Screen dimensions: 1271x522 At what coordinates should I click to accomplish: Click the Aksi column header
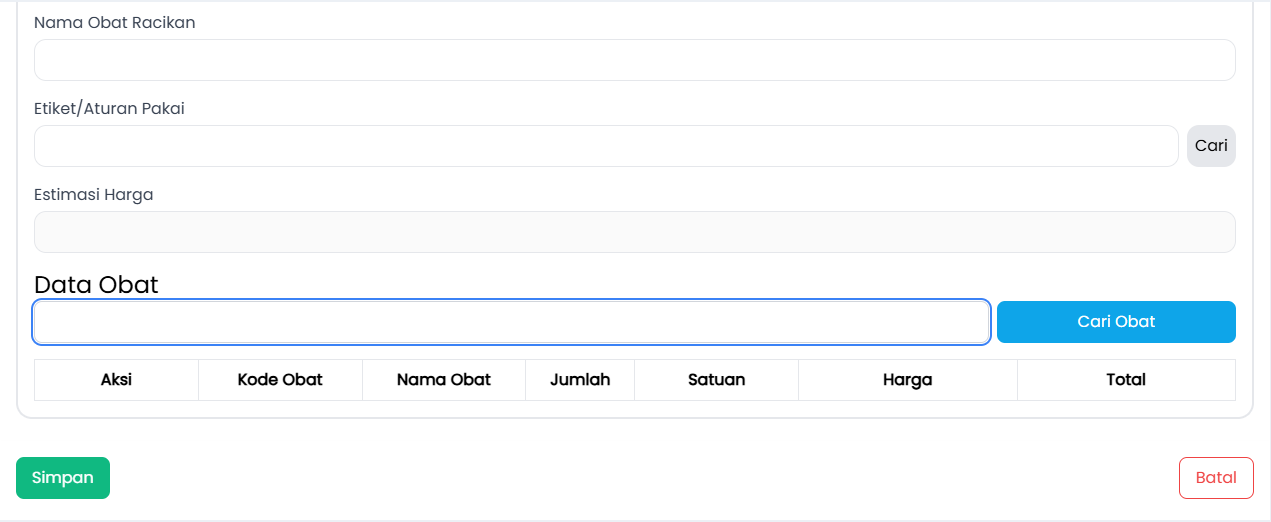(x=116, y=380)
